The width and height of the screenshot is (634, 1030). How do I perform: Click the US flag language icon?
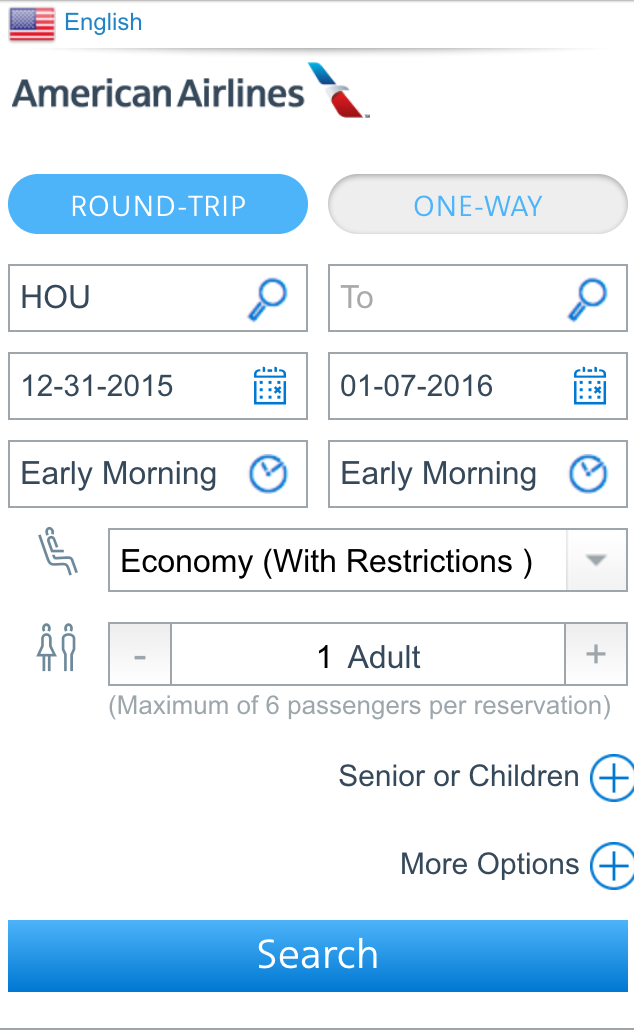point(32,24)
